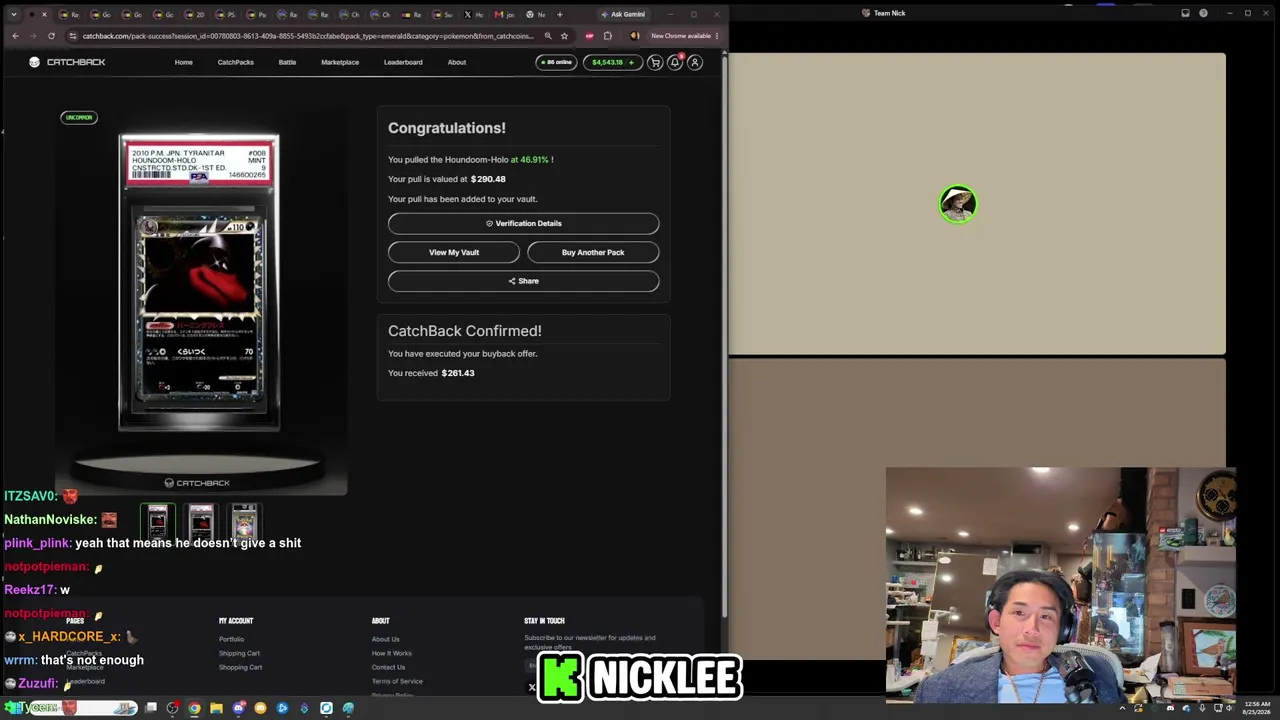
Task: Click the Buy Another Pack button
Action: point(593,252)
